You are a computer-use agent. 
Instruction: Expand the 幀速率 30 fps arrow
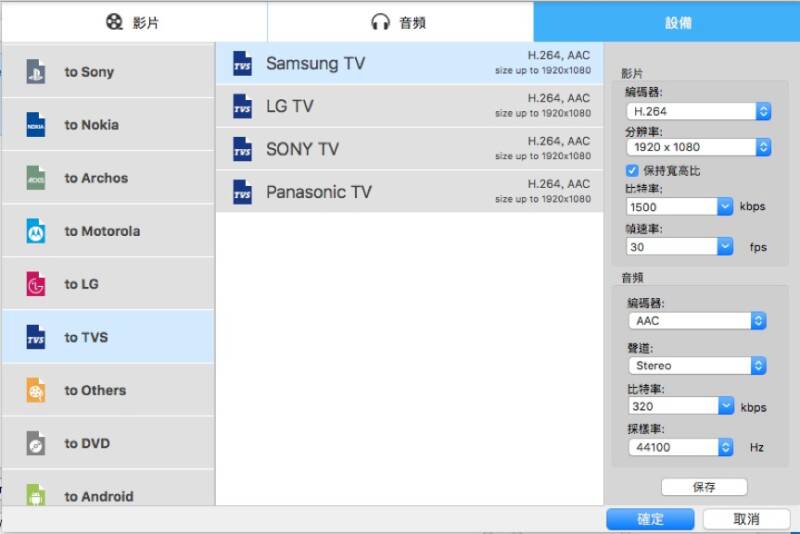tap(725, 247)
